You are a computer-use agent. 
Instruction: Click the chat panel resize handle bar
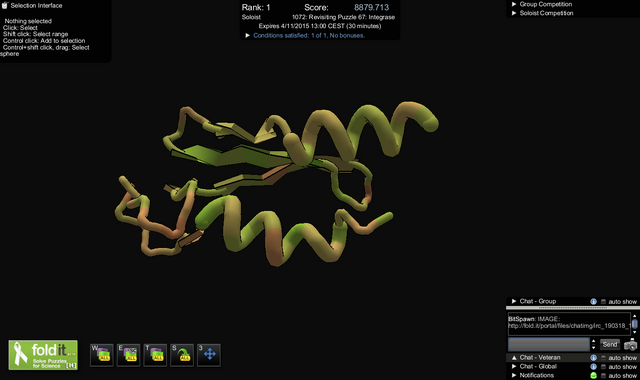[573, 308]
